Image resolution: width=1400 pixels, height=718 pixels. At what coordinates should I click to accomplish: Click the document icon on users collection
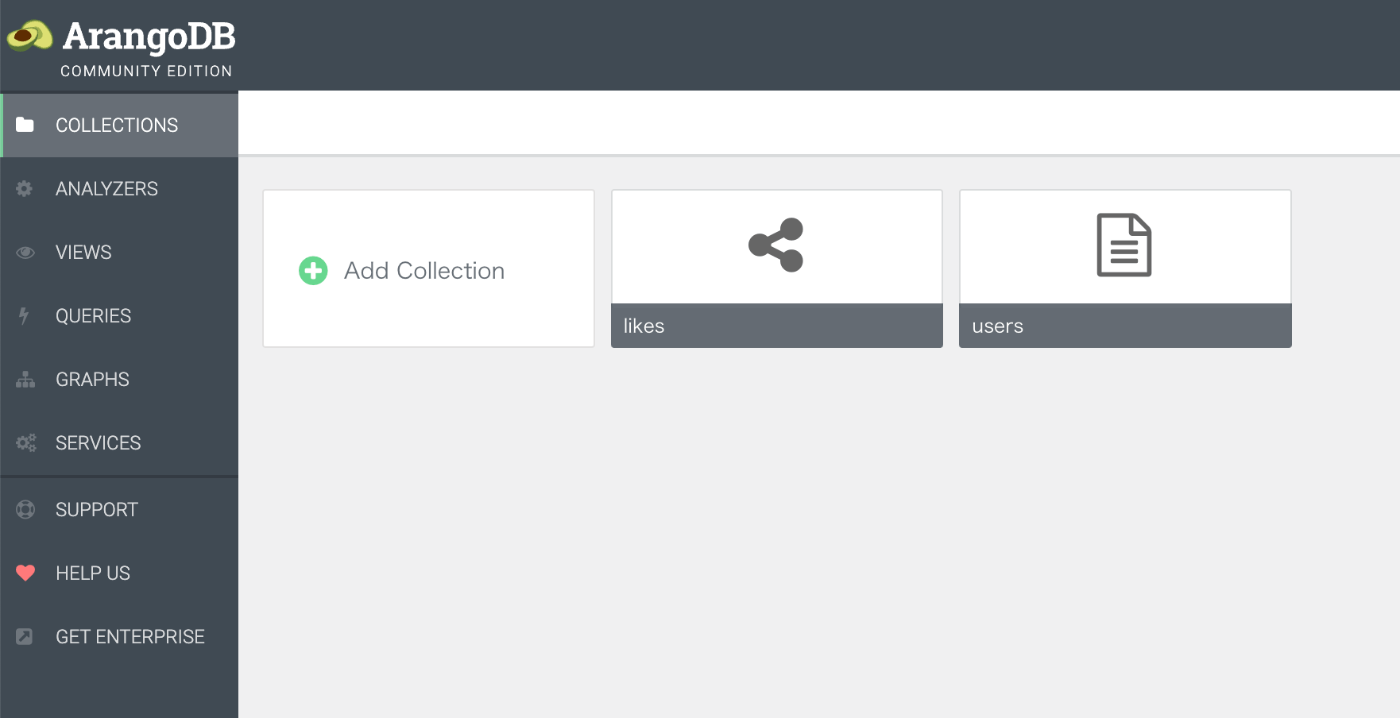click(x=1124, y=245)
